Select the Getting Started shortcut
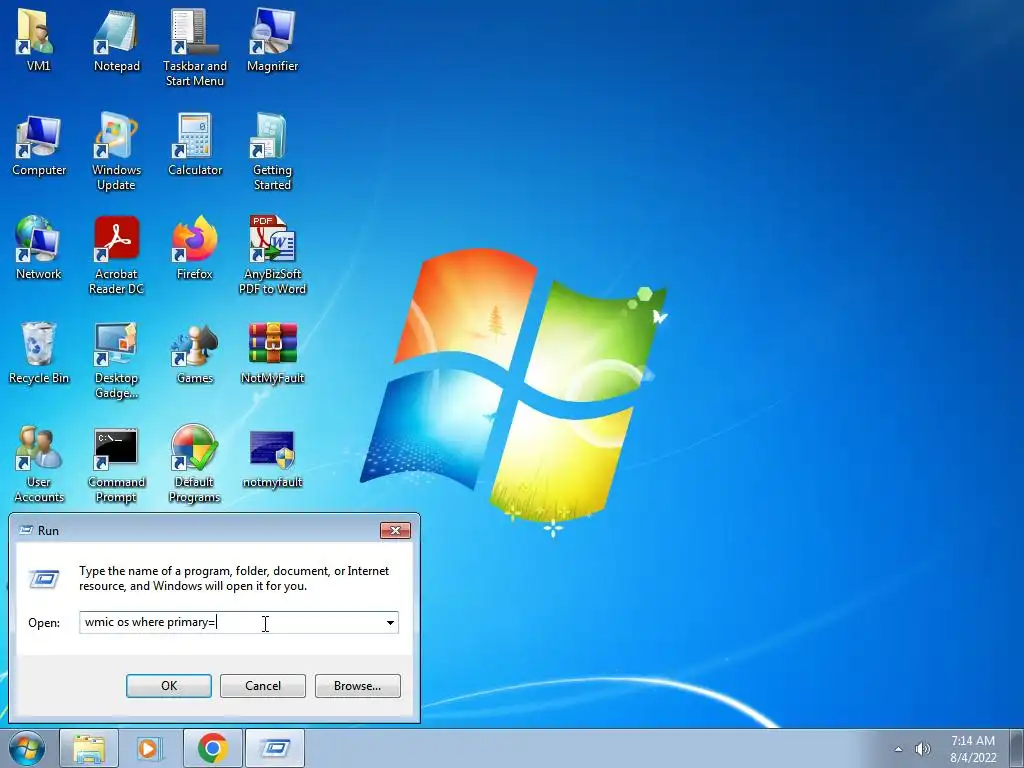This screenshot has width=1024, height=768. tap(272, 152)
